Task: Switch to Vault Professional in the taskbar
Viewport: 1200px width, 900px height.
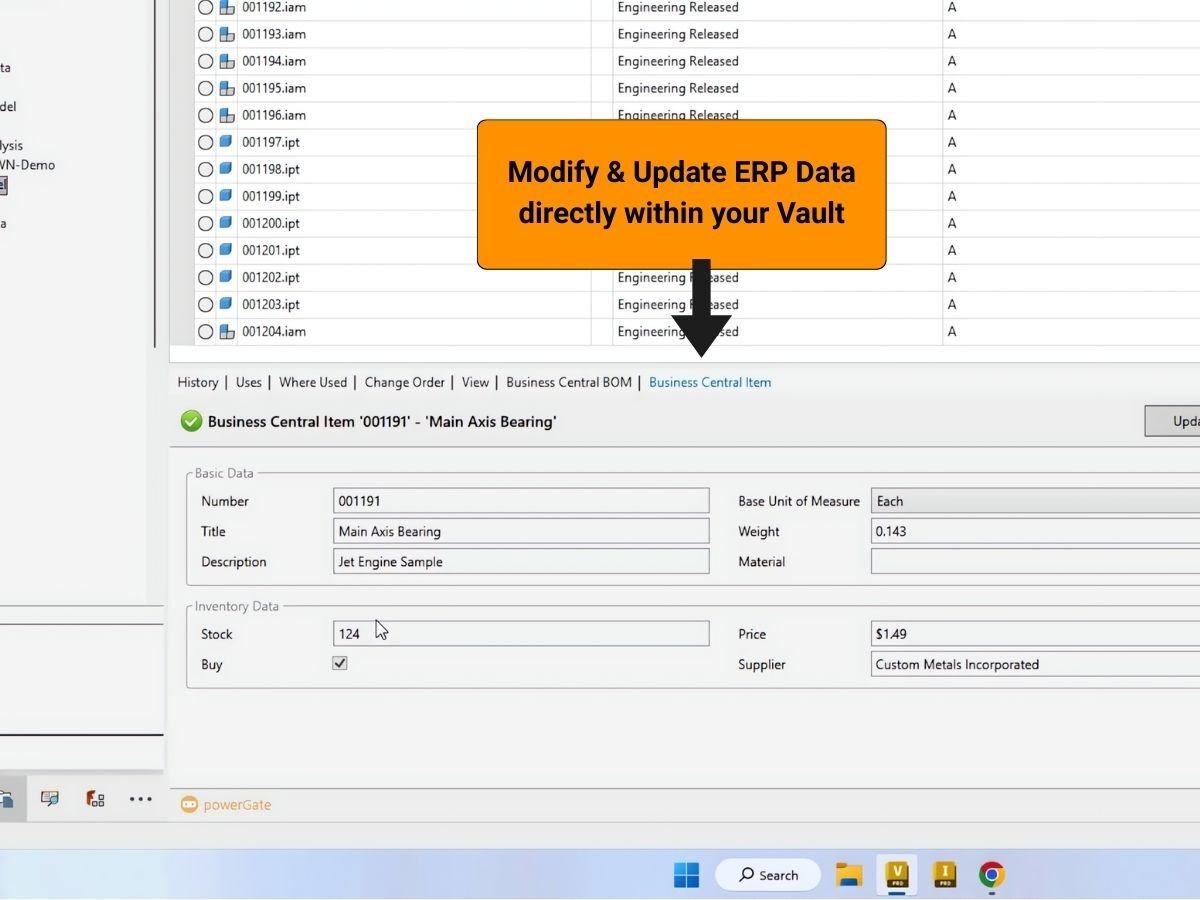Action: [x=896, y=875]
